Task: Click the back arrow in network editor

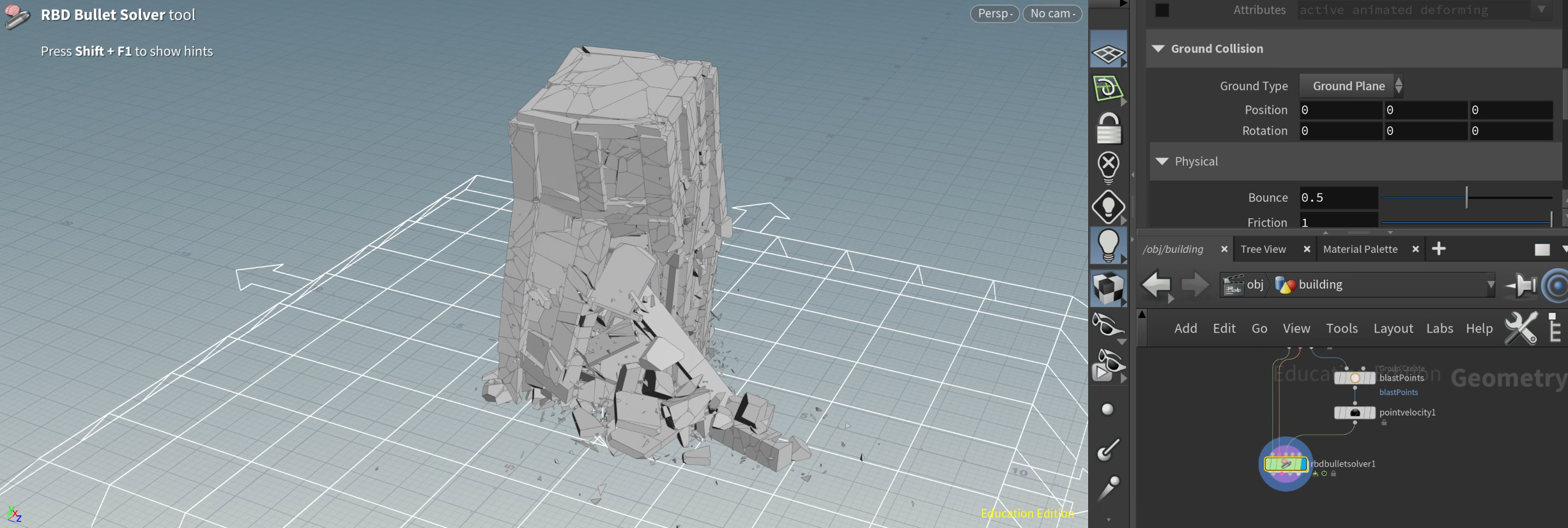Action: 1156,285
